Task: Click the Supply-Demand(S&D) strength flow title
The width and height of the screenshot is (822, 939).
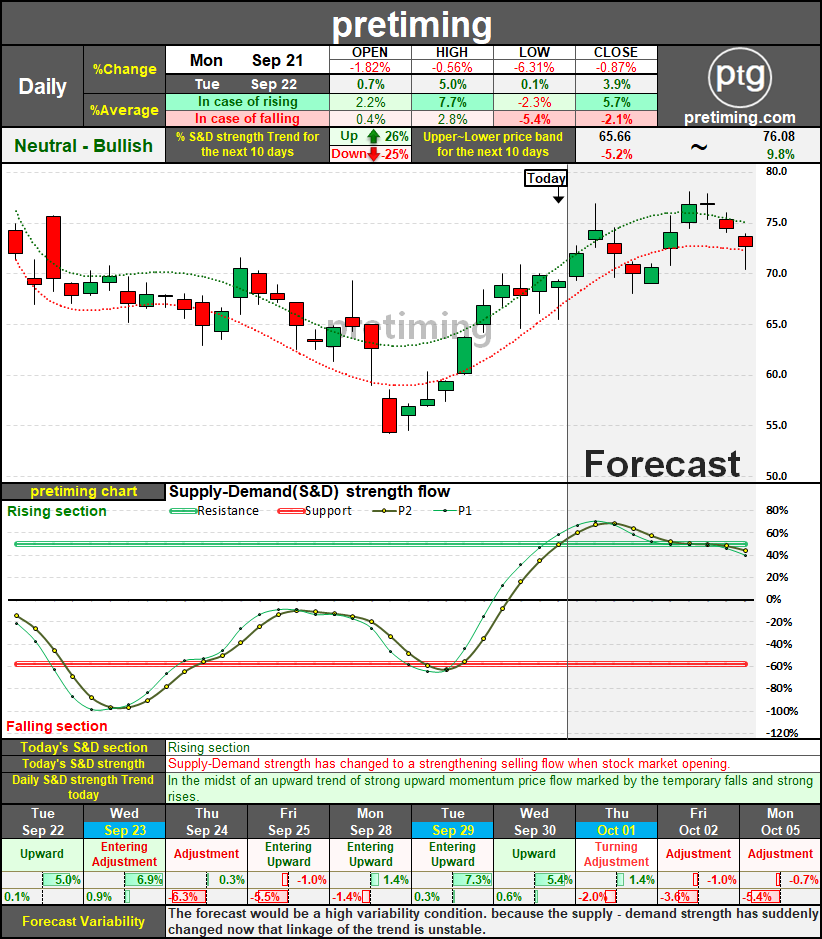Action: pos(309,492)
